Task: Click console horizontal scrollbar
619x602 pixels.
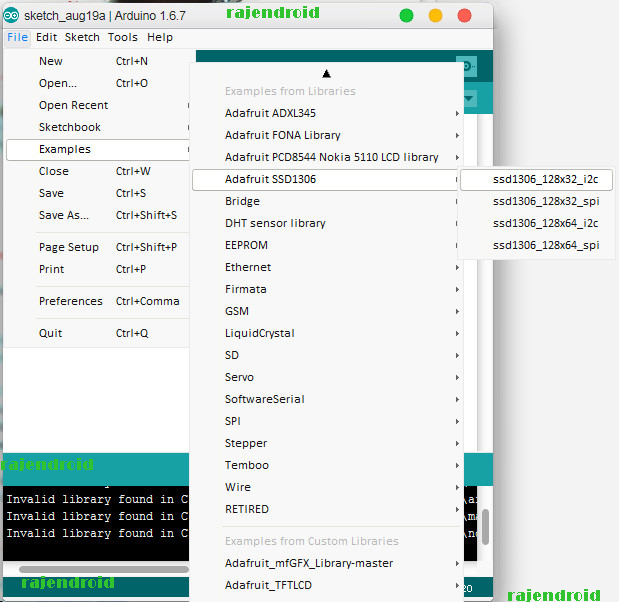Action: [x=104, y=570]
